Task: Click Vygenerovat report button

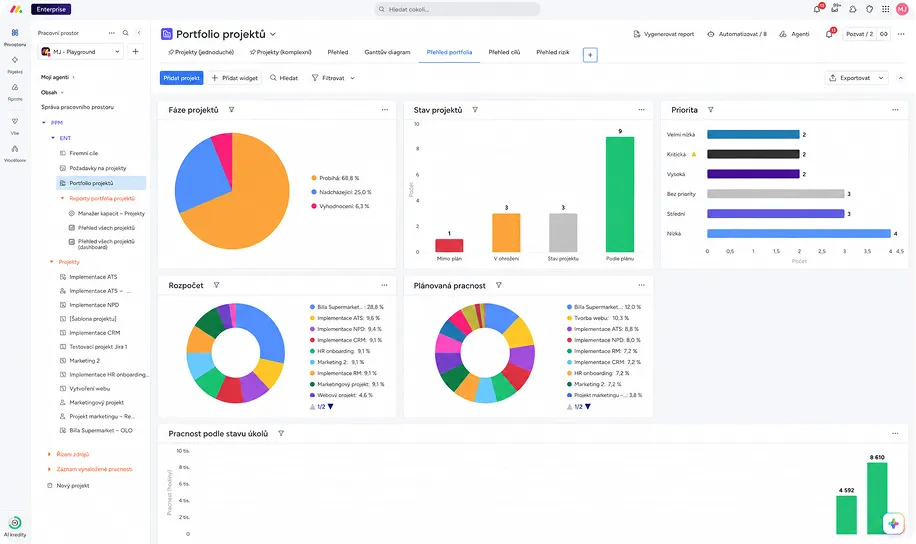Action: 664,34
